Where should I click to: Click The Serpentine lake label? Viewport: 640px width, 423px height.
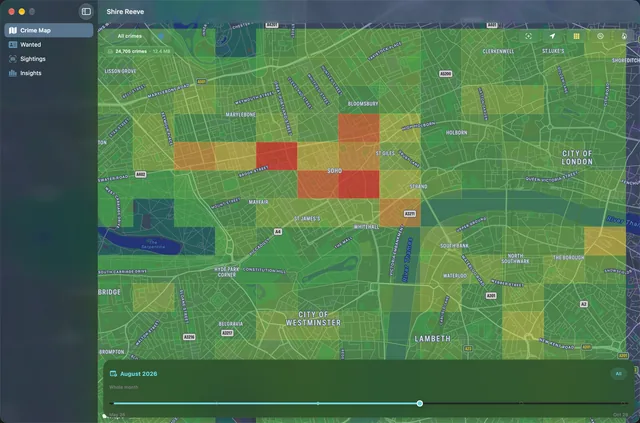click(x=153, y=245)
